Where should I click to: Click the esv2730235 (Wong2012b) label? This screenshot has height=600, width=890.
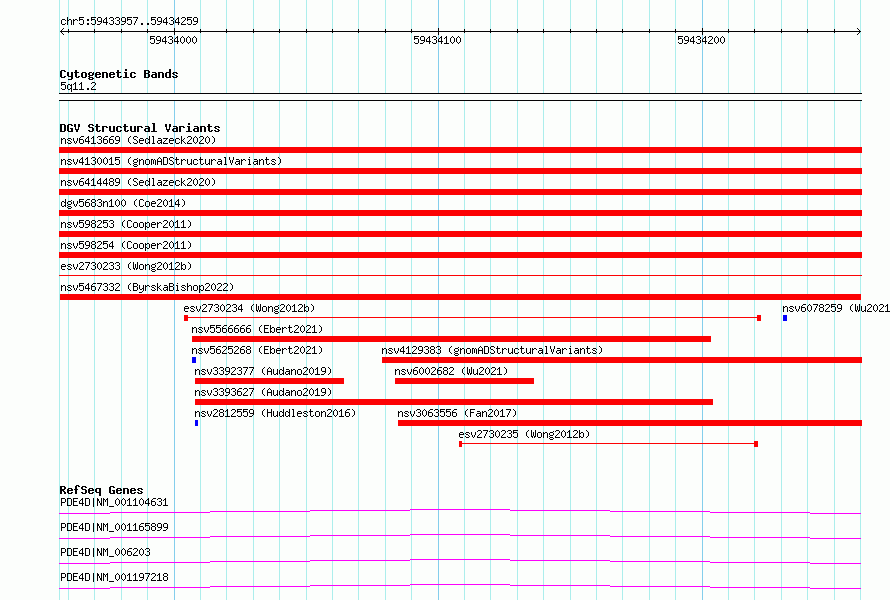coord(524,434)
